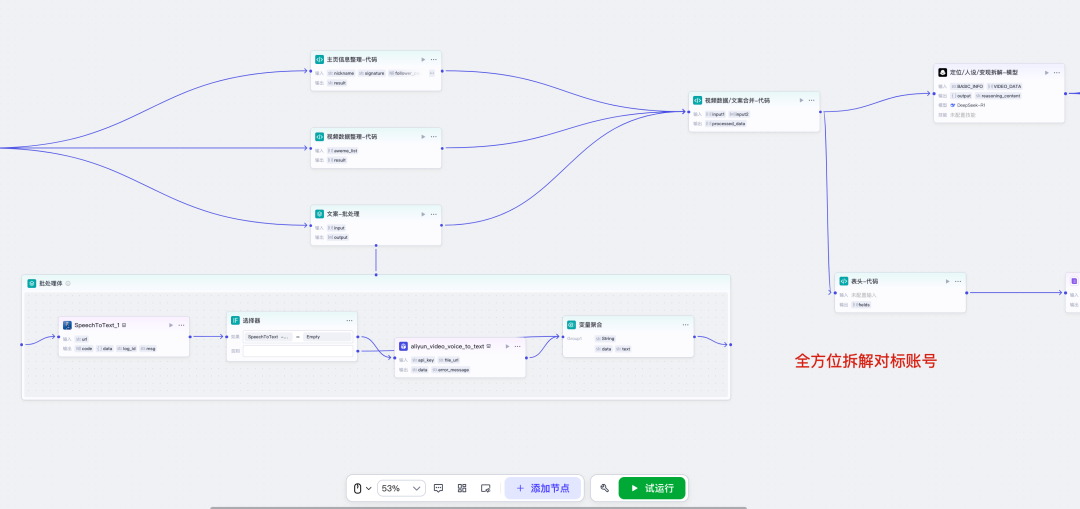The image size is (1080, 509).
Task: Click the 变量聚合 node icon
Action: pyautogui.click(x=572, y=324)
